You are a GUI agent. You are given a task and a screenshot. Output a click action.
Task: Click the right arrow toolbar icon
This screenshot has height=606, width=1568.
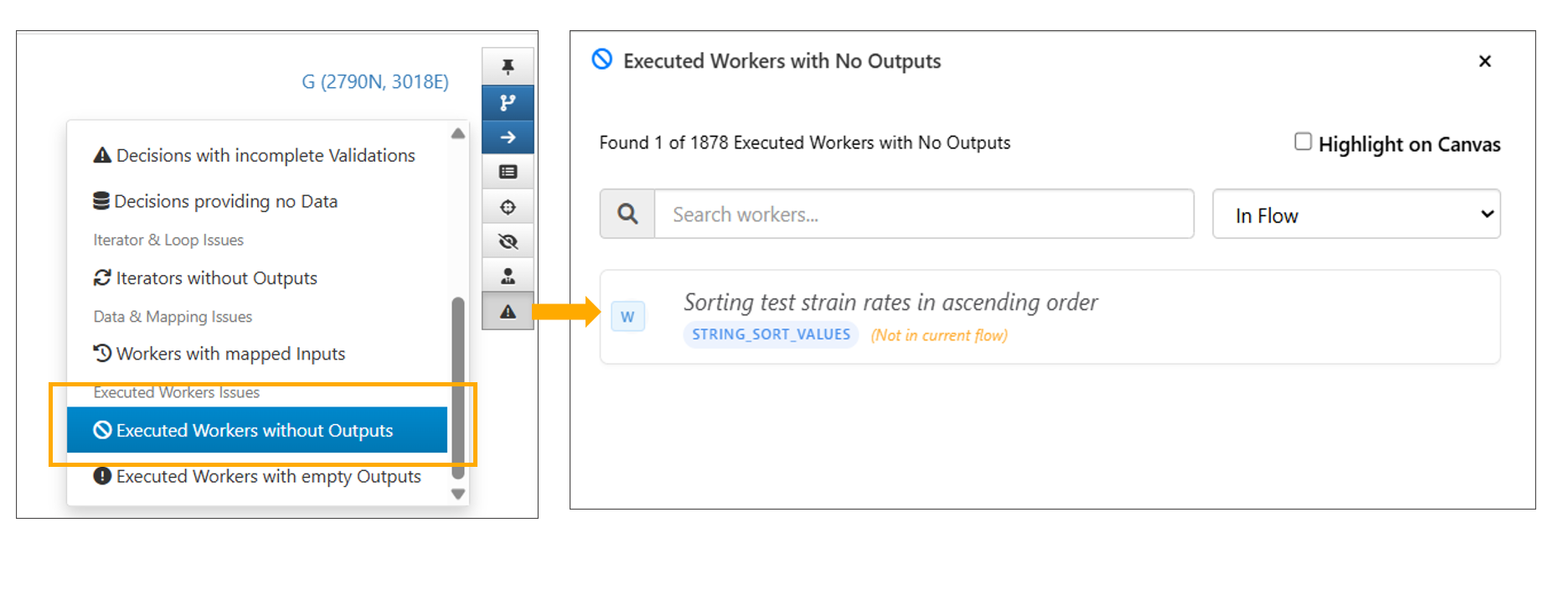(508, 137)
